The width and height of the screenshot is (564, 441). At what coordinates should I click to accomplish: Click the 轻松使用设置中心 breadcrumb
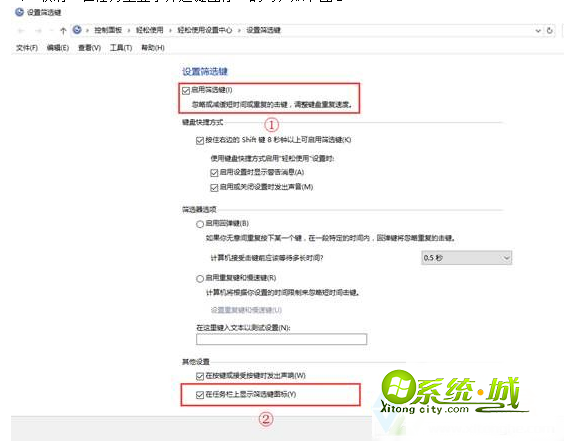205,30
